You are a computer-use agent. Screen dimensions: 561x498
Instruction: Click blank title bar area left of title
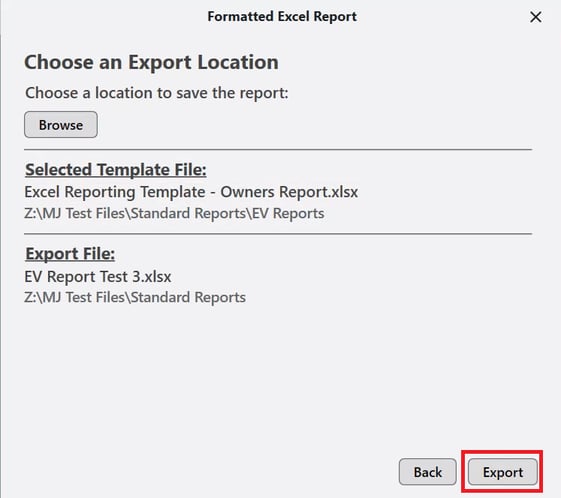pyautogui.click(x=104, y=16)
